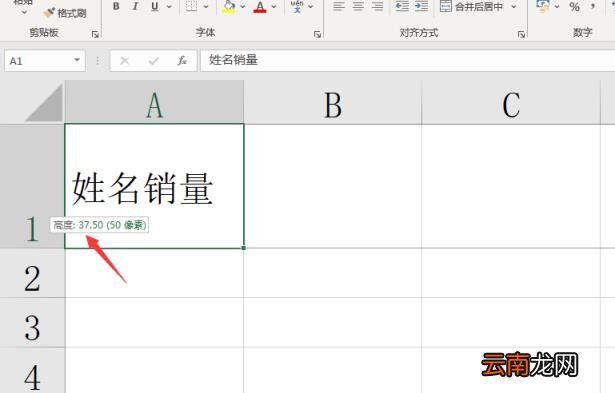Select row 4 header
This screenshot has width=615, height=393.
pyautogui.click(x=32, y=371)
